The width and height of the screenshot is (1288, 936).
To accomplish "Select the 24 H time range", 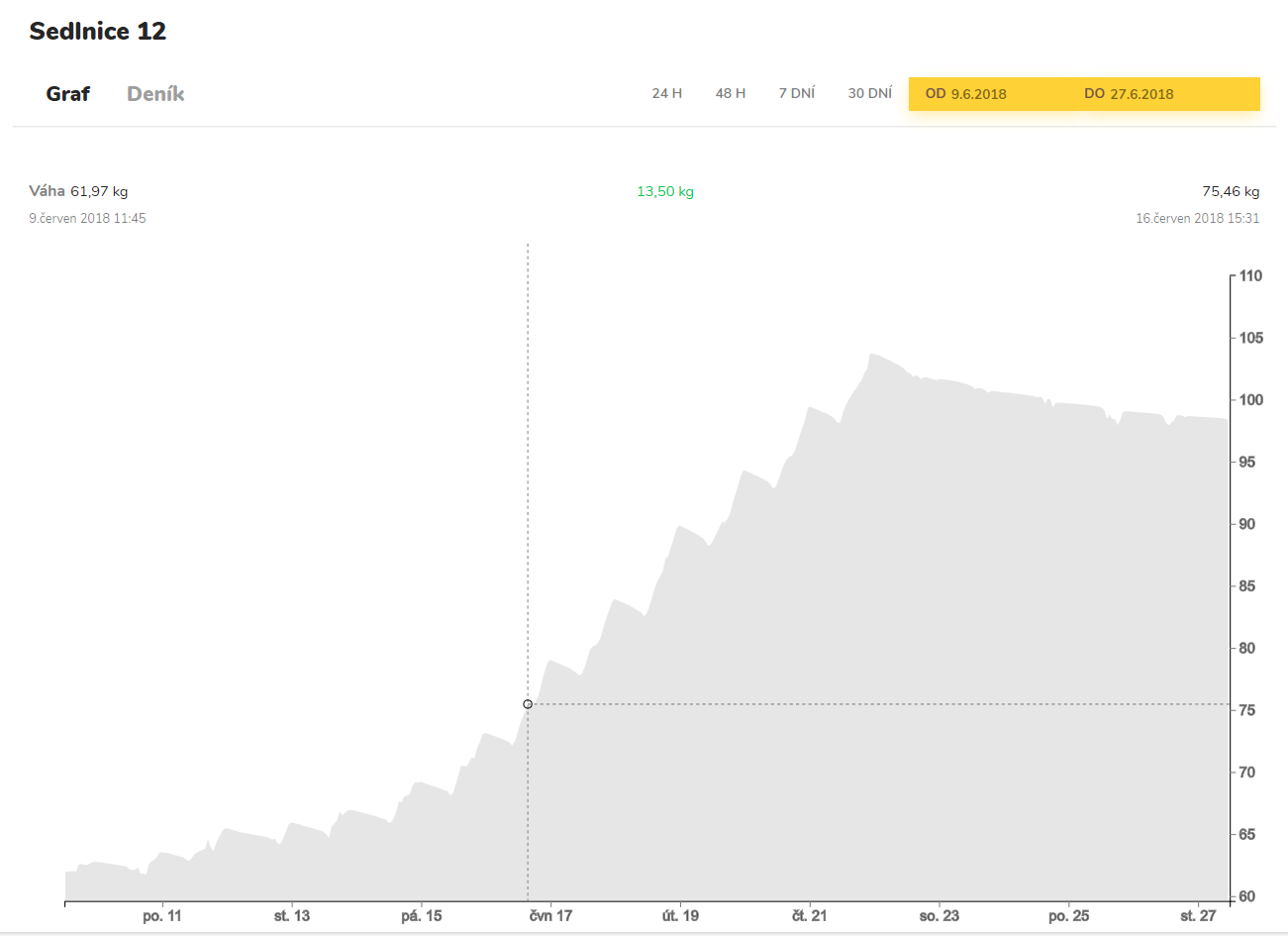I will tap(667, 93).
